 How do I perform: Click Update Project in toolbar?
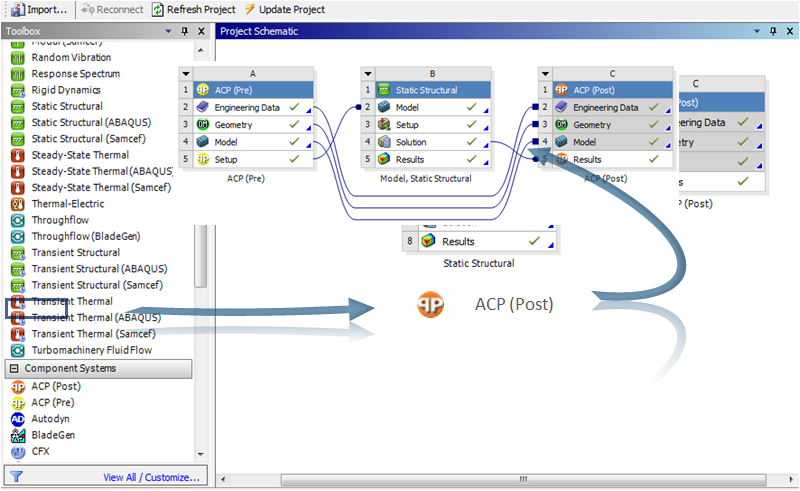click(x=285, y=9)
